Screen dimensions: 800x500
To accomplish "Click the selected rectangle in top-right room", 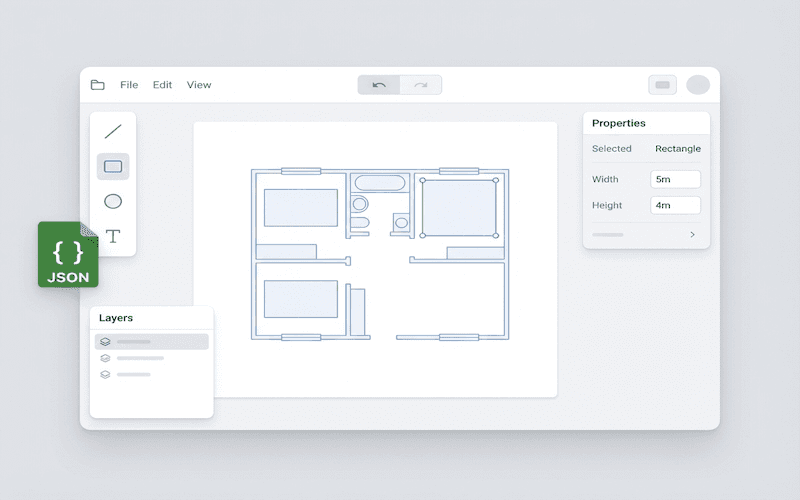I will point(459,208).
